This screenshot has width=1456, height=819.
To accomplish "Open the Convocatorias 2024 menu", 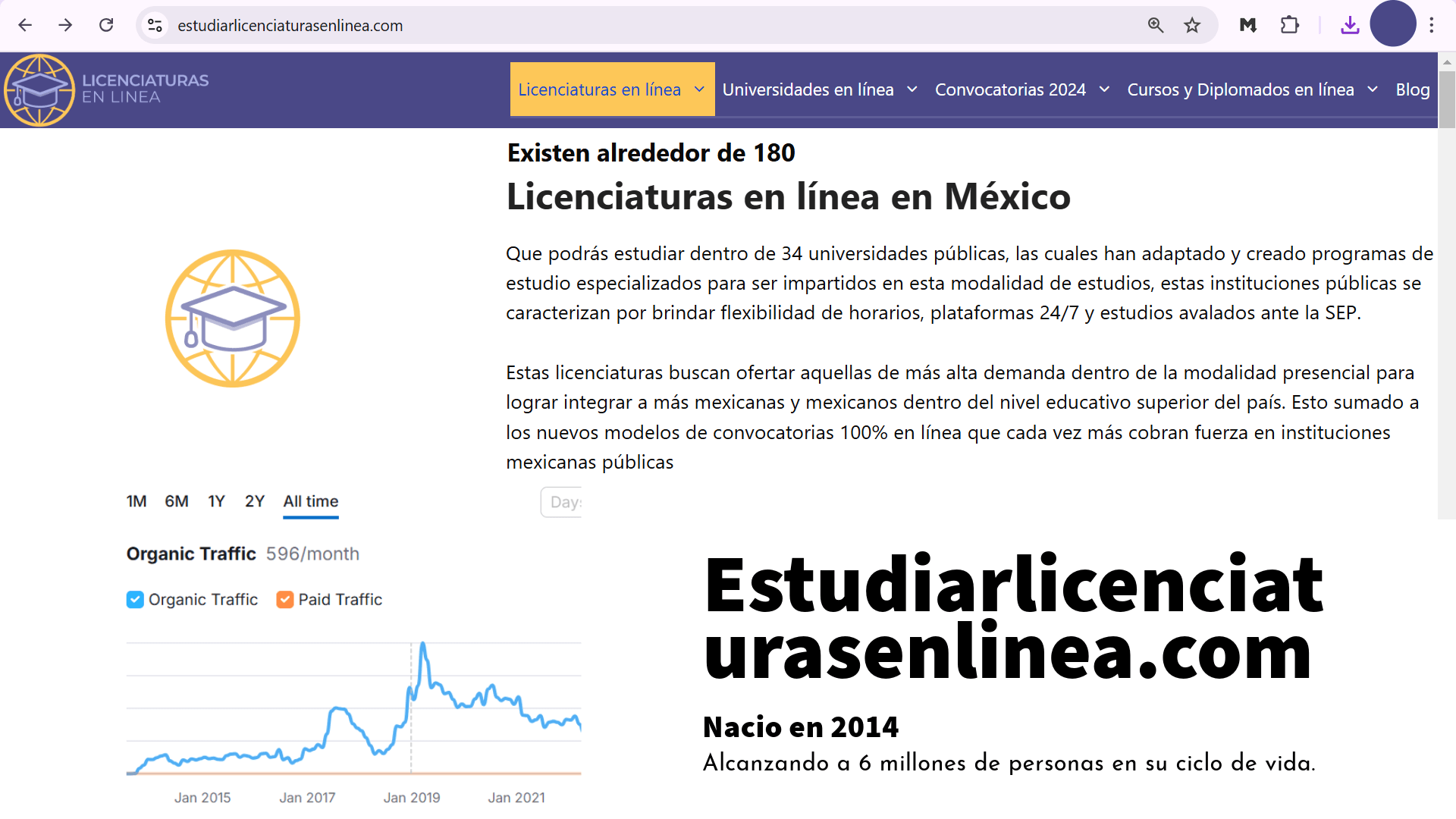I will click(x=1022, y=89).
